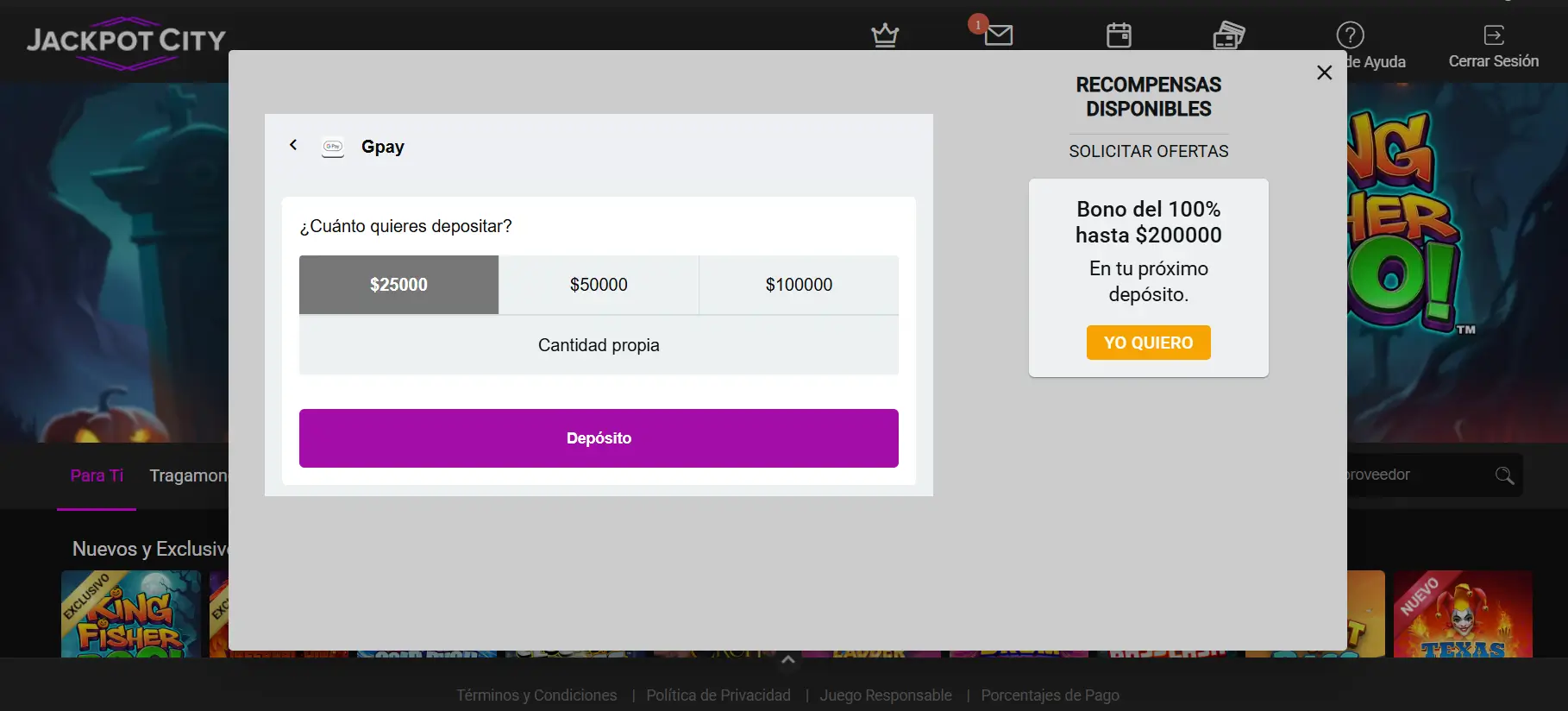The width and height of the screenshot is (1568, 711).
Task: Choose the $50000 deposit amount
Action: 599,285
